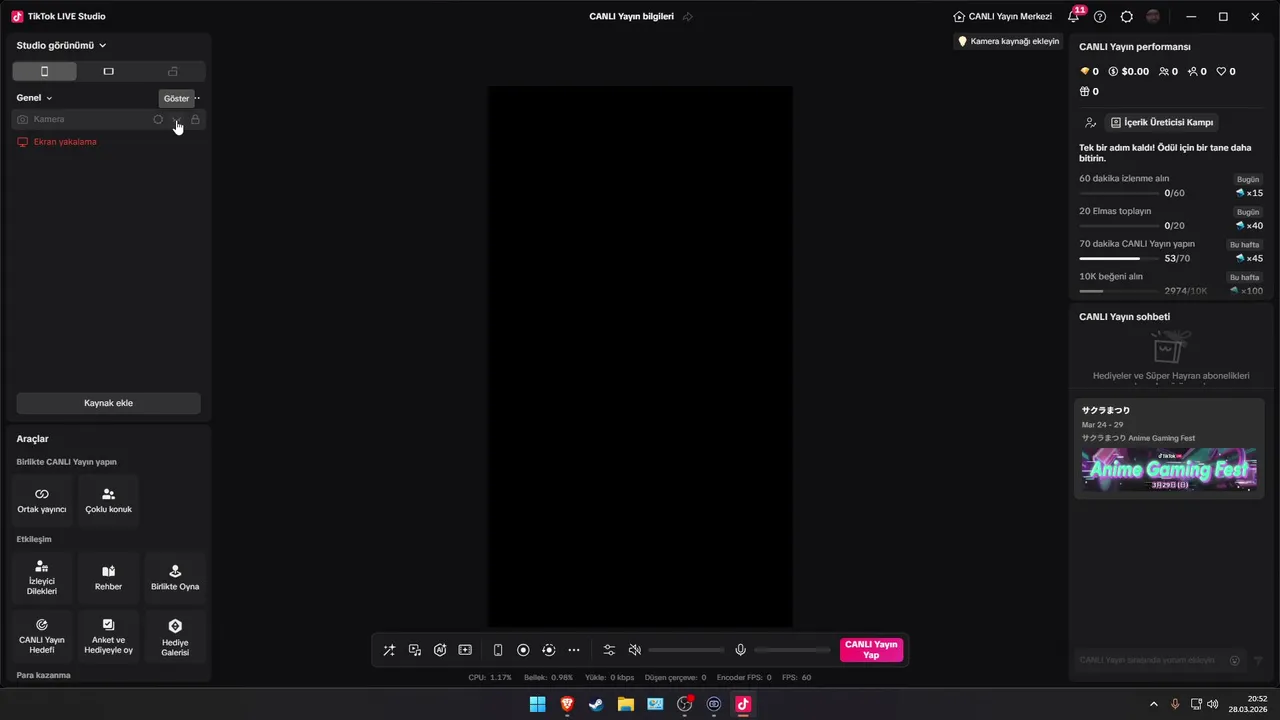Open File Explorer from taskbar
The height and width of the screenshot is (720, 1280).
626,704
